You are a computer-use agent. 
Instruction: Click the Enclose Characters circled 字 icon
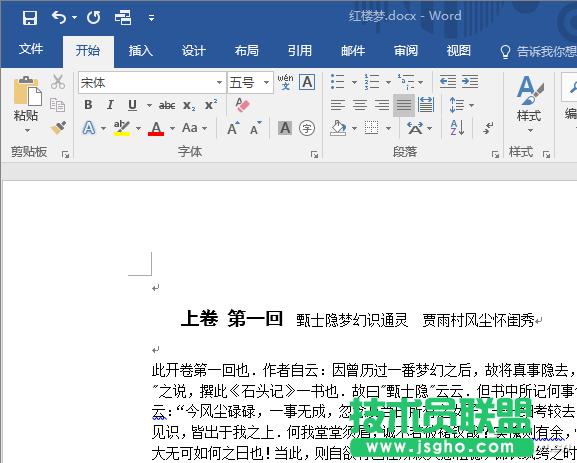(307, 128)
